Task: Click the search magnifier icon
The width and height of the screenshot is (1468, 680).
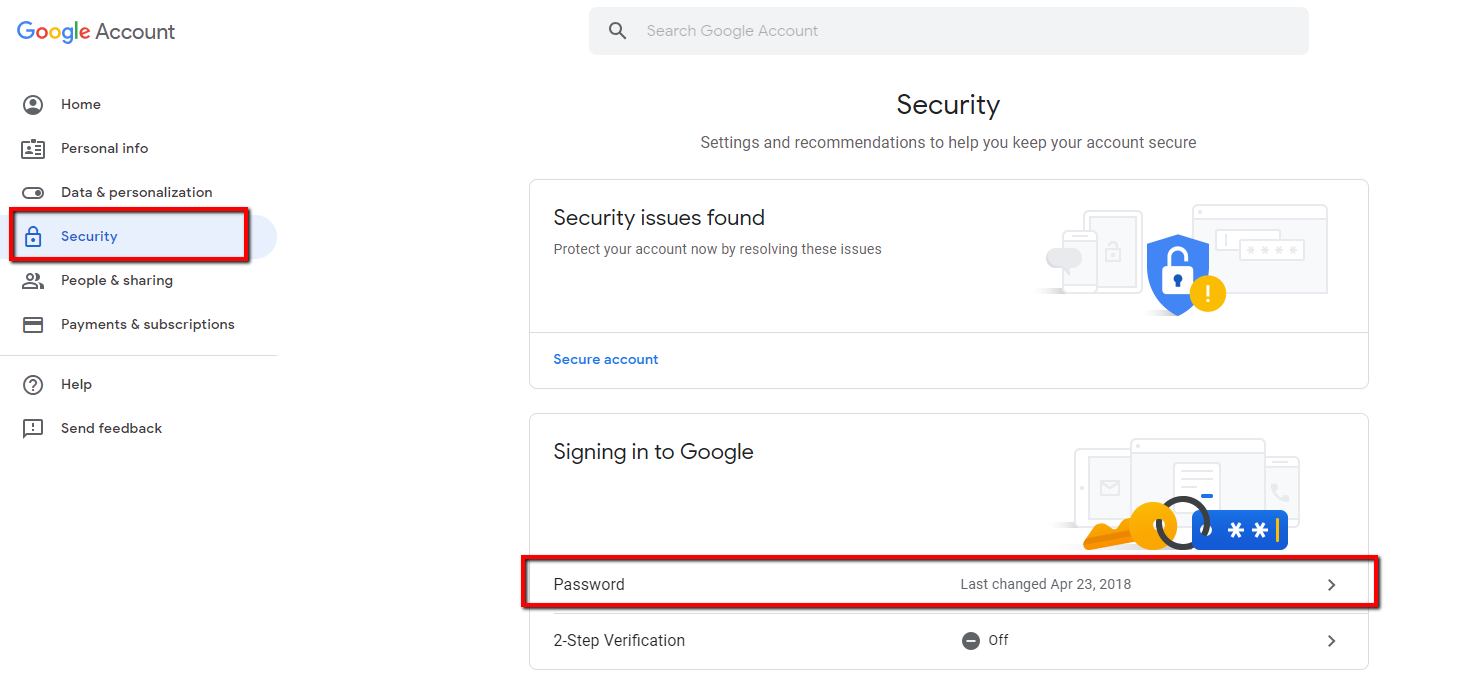Action: tap(618, 31)
